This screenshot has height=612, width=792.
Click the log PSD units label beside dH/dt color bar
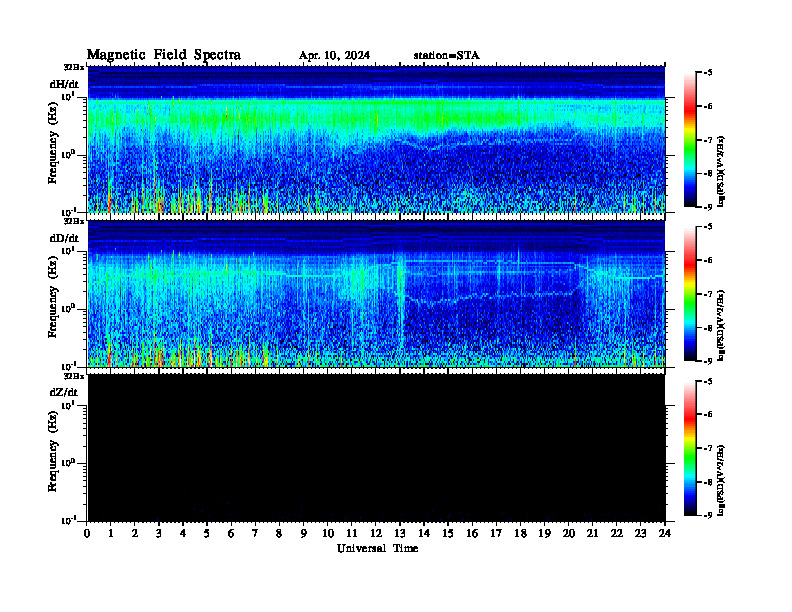pyautogui.click(x=721, y=171)
